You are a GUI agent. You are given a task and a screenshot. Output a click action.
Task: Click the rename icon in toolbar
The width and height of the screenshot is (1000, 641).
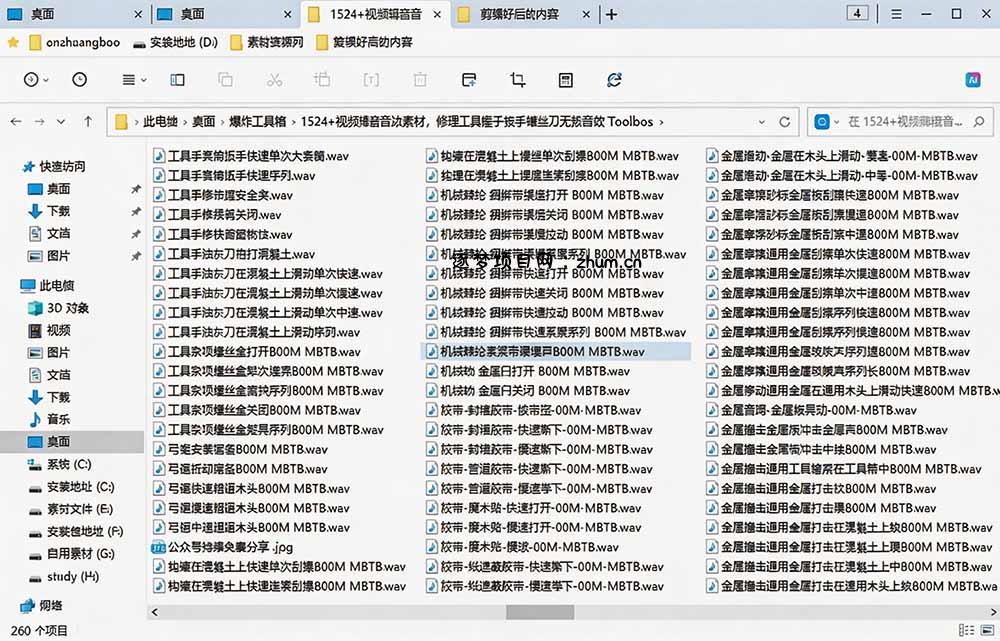tap(371, 80)
